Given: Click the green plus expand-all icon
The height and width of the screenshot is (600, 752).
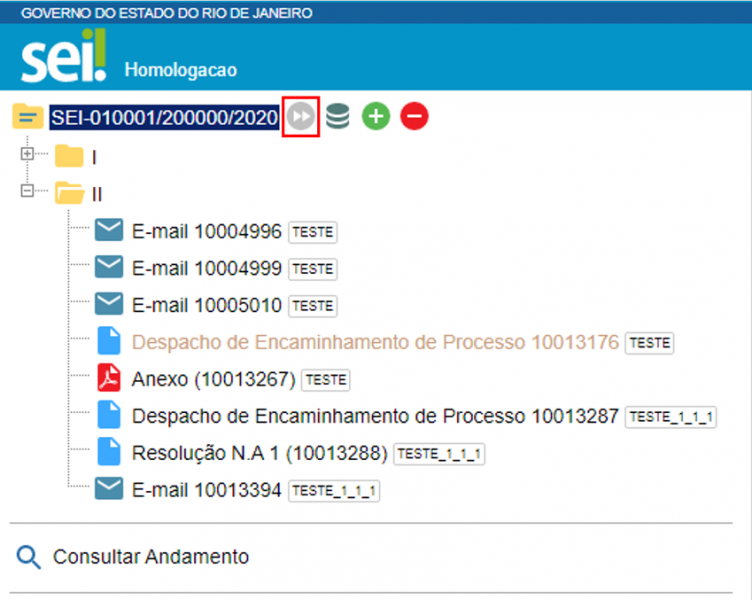Looking at the screenshot, I should [376, 117].
